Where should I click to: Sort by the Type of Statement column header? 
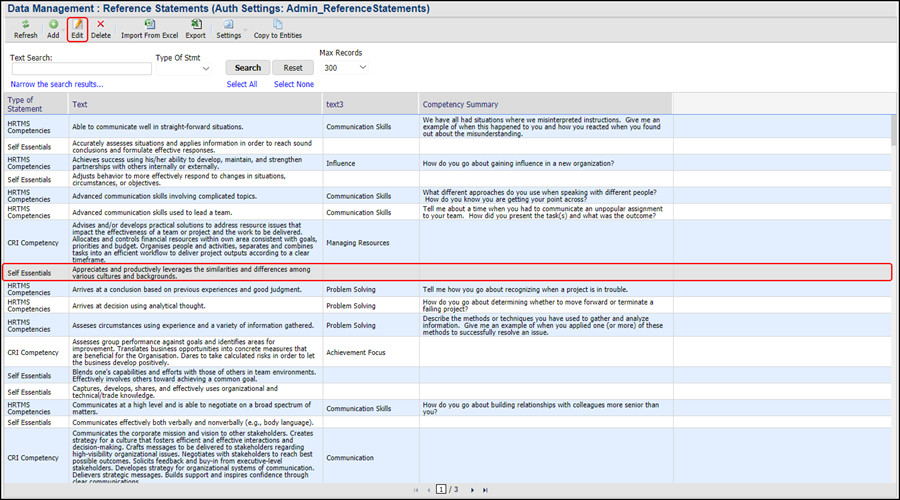(35, 103)
